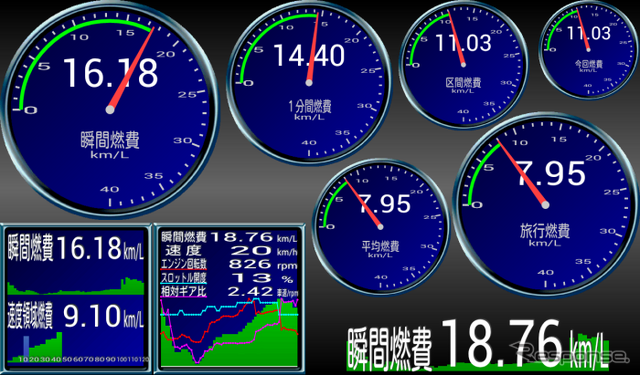The image size is (640, 375).
Task: Select the 相対ギア比 label with magenta underline
Action: click(184, 292)
